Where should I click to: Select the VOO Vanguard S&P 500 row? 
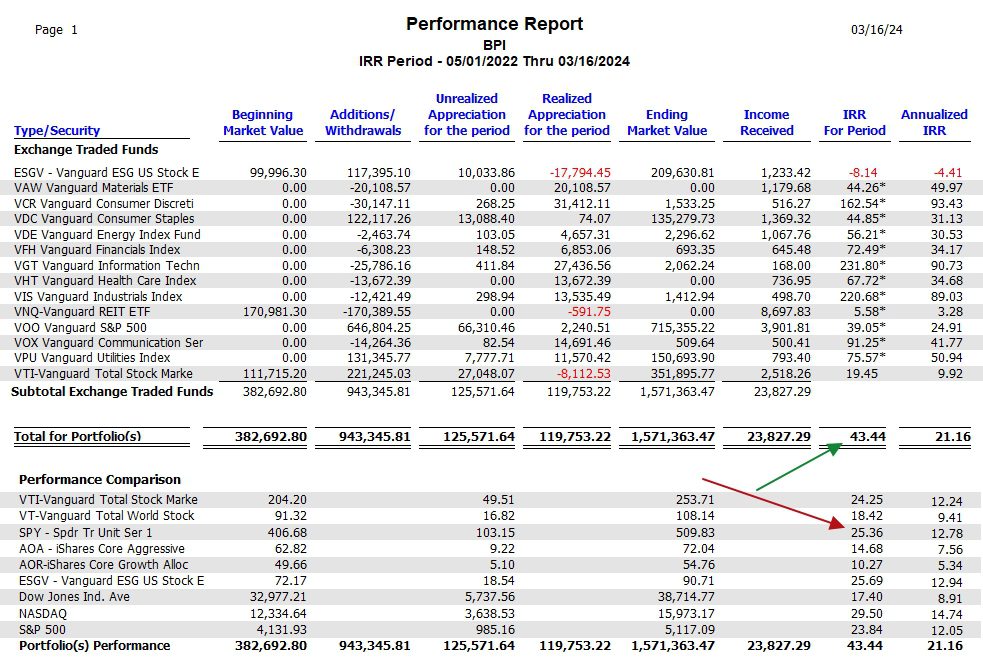point(492,327)
